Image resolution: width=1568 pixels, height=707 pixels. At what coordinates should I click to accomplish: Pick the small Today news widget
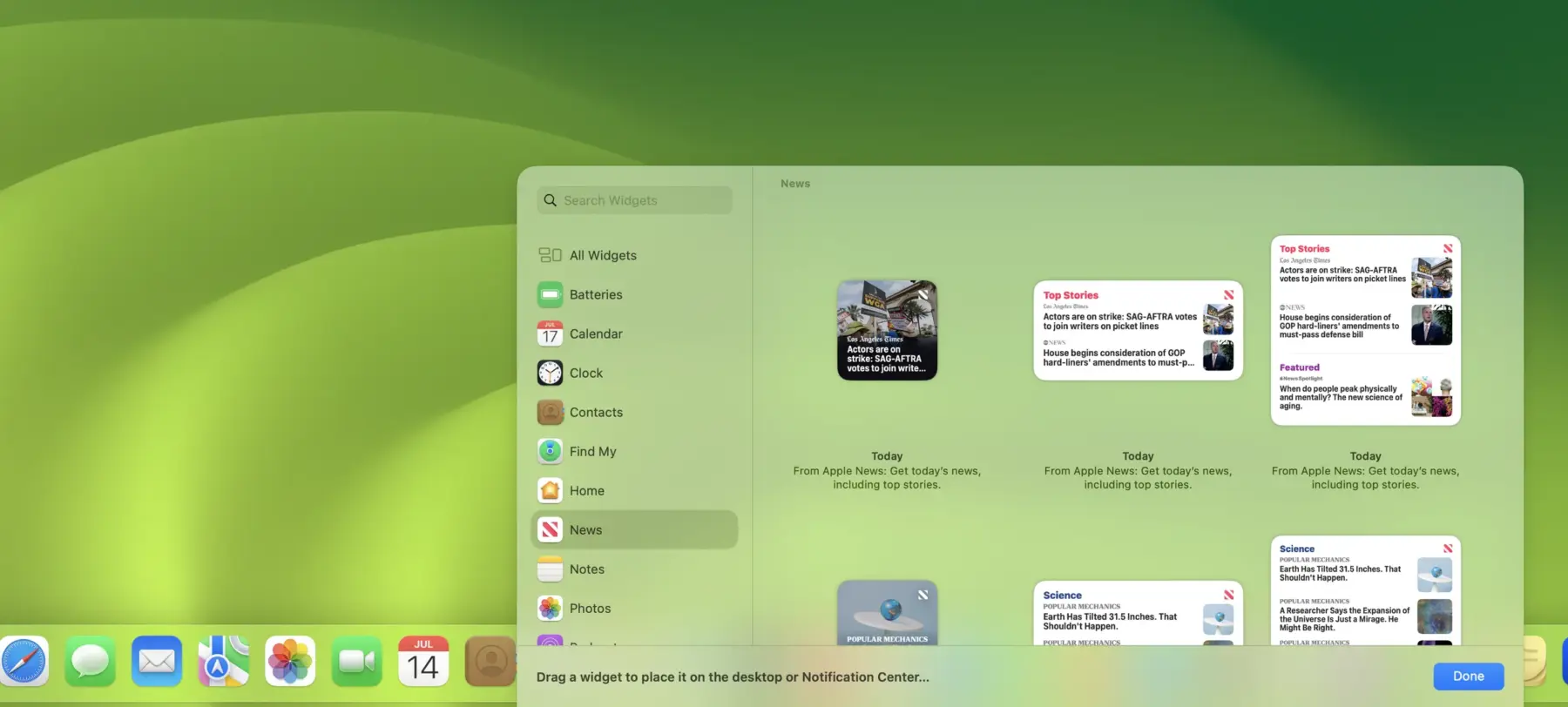(887, 330)
